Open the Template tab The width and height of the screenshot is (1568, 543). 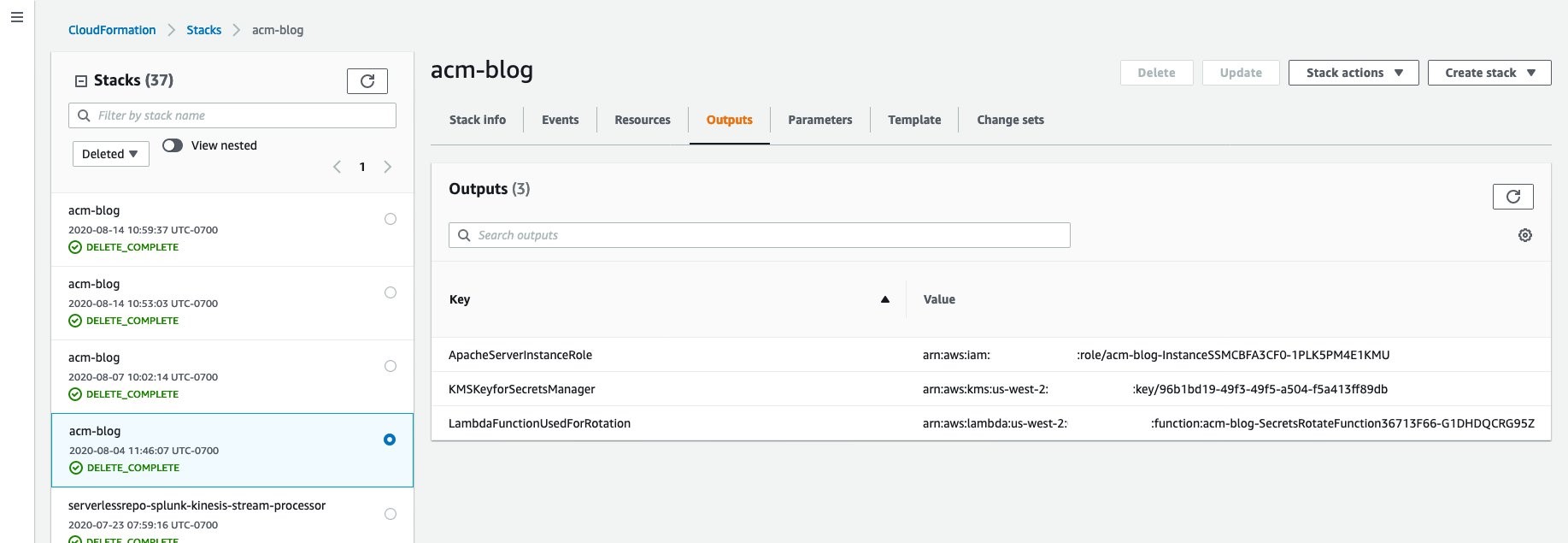click(914, 120)
